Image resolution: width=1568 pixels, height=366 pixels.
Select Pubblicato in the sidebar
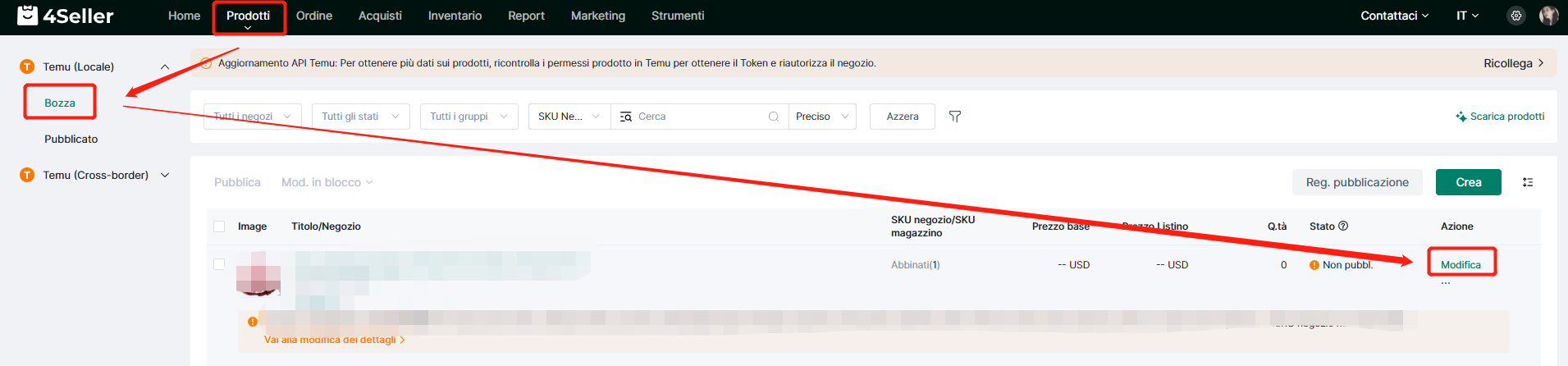[x=71, y=139]
